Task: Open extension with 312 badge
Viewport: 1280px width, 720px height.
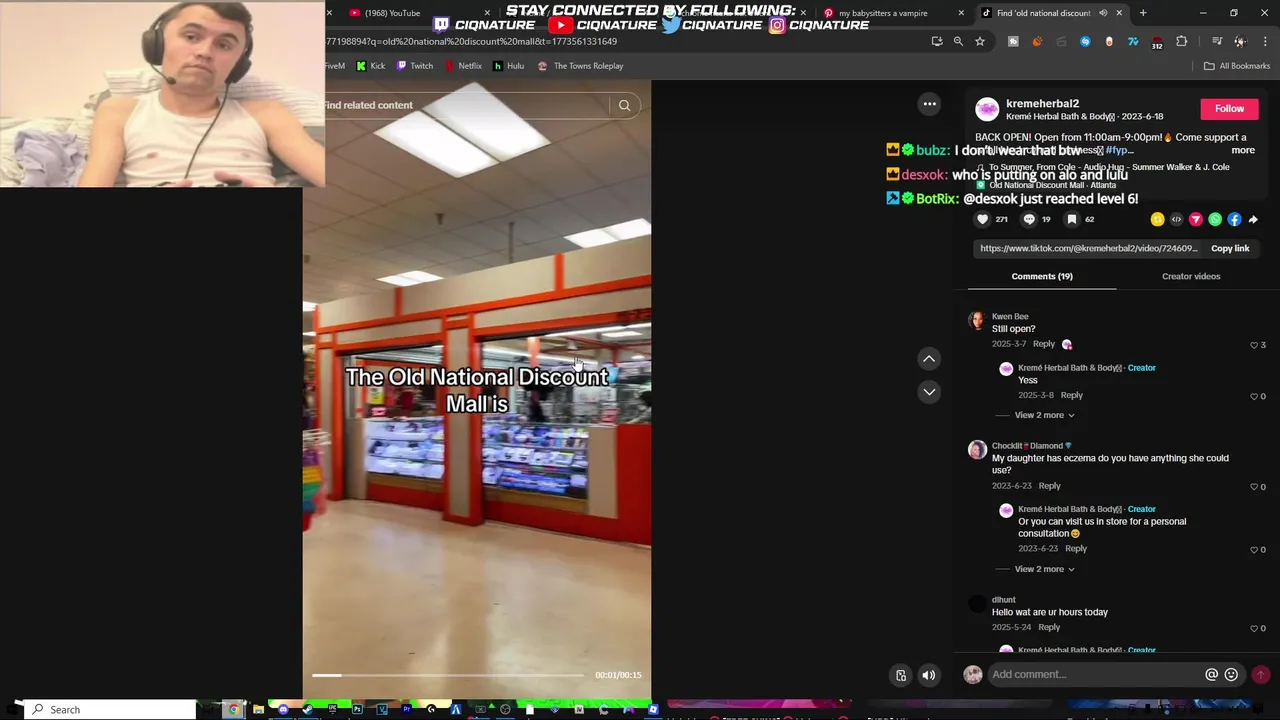Action: coord(1157,42)
